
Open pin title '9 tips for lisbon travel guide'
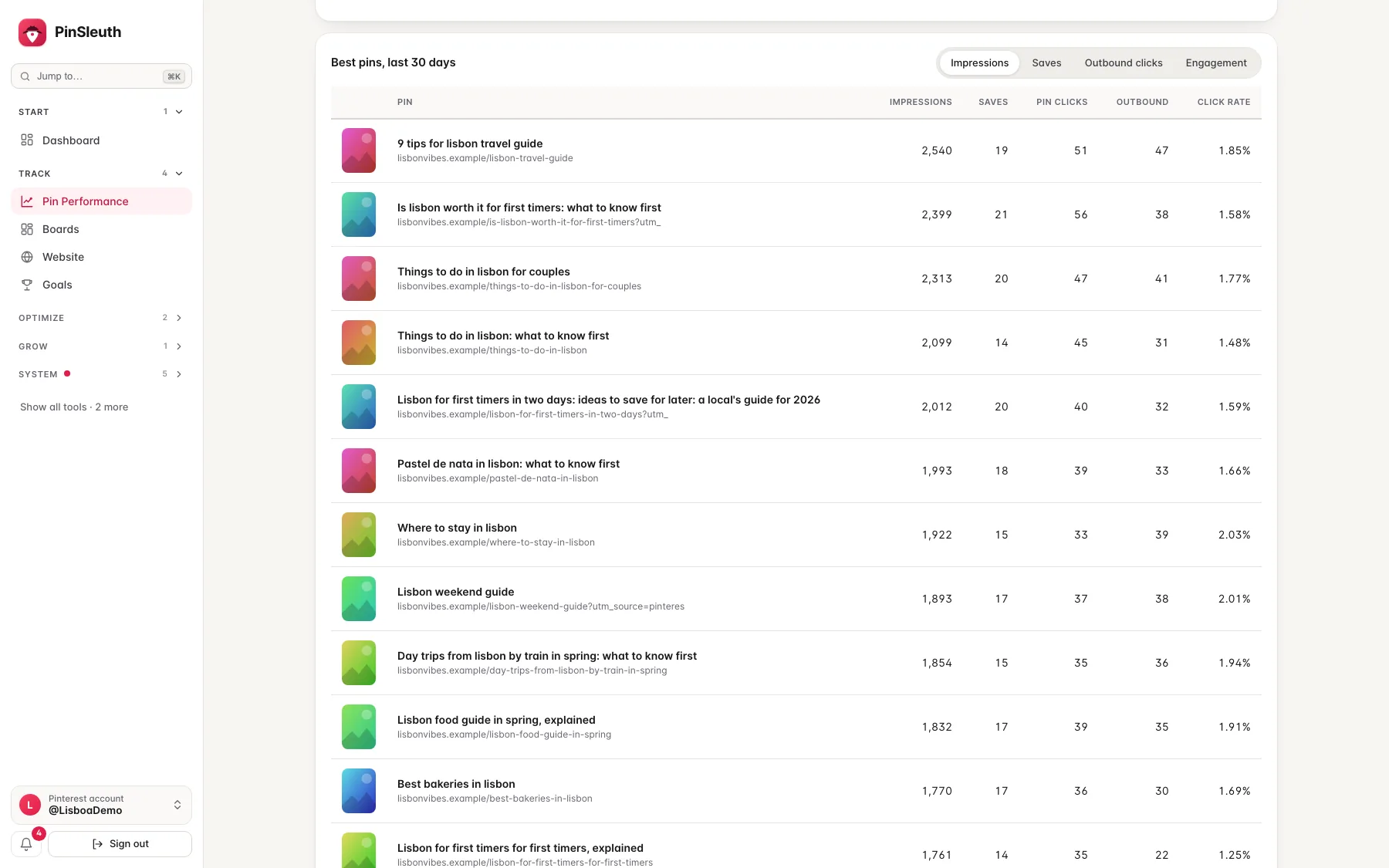click(470, 144)
